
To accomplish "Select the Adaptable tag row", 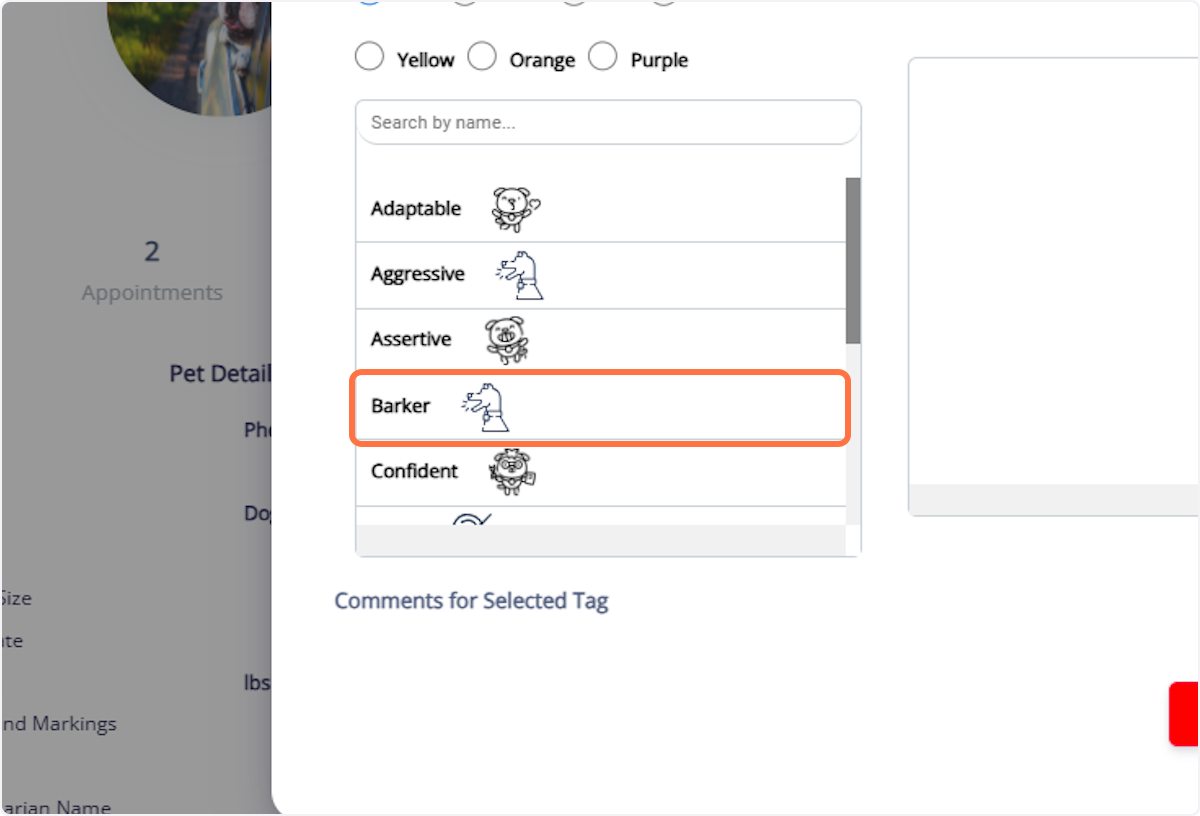I will click(x=599, y=207).
